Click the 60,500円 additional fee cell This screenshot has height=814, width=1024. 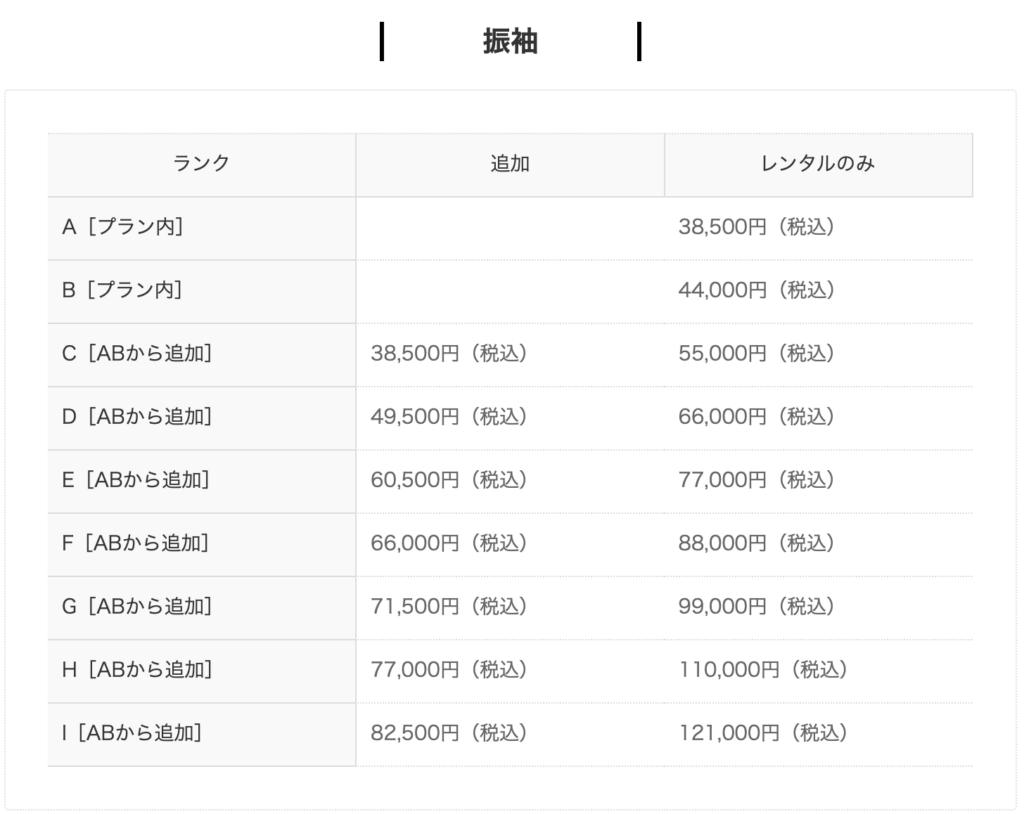click(448, 480)
